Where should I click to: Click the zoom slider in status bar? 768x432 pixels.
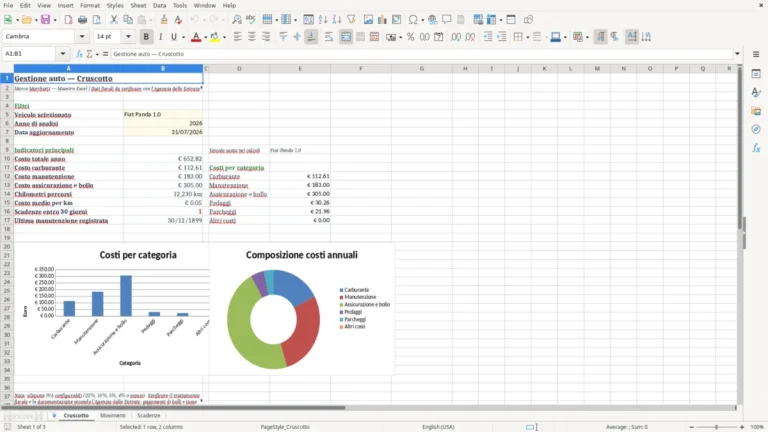(716, 427)
